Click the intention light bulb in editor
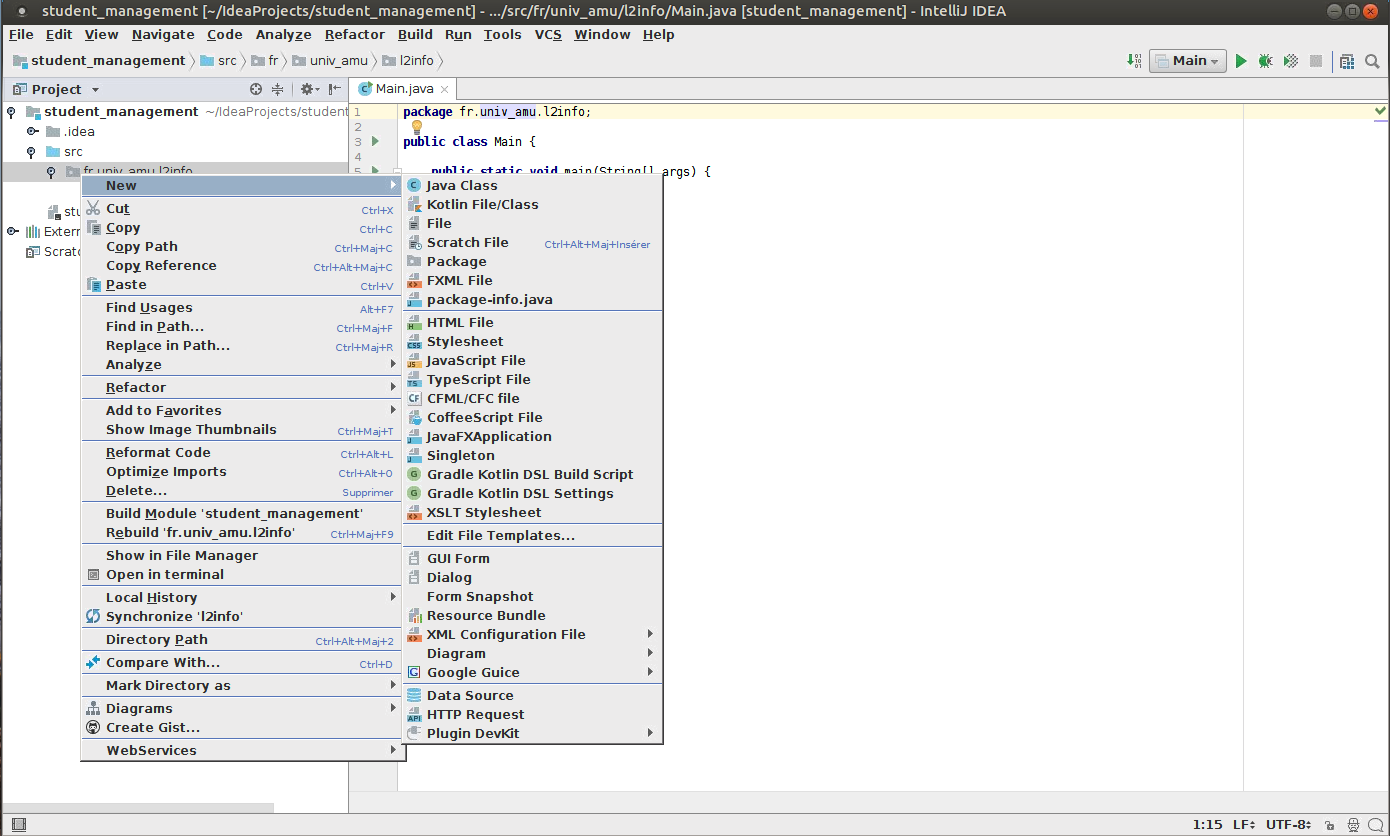The height and width of the screenshot is (836, 1390). click(x=417, y=127)
